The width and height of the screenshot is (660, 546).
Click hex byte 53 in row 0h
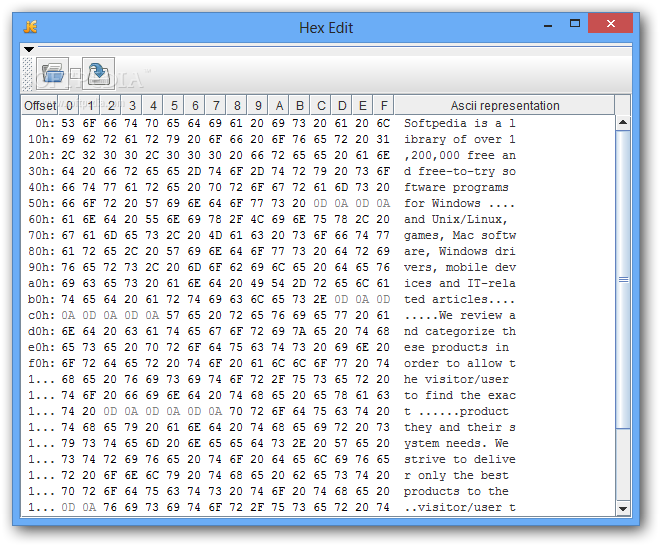click(68, 123)
